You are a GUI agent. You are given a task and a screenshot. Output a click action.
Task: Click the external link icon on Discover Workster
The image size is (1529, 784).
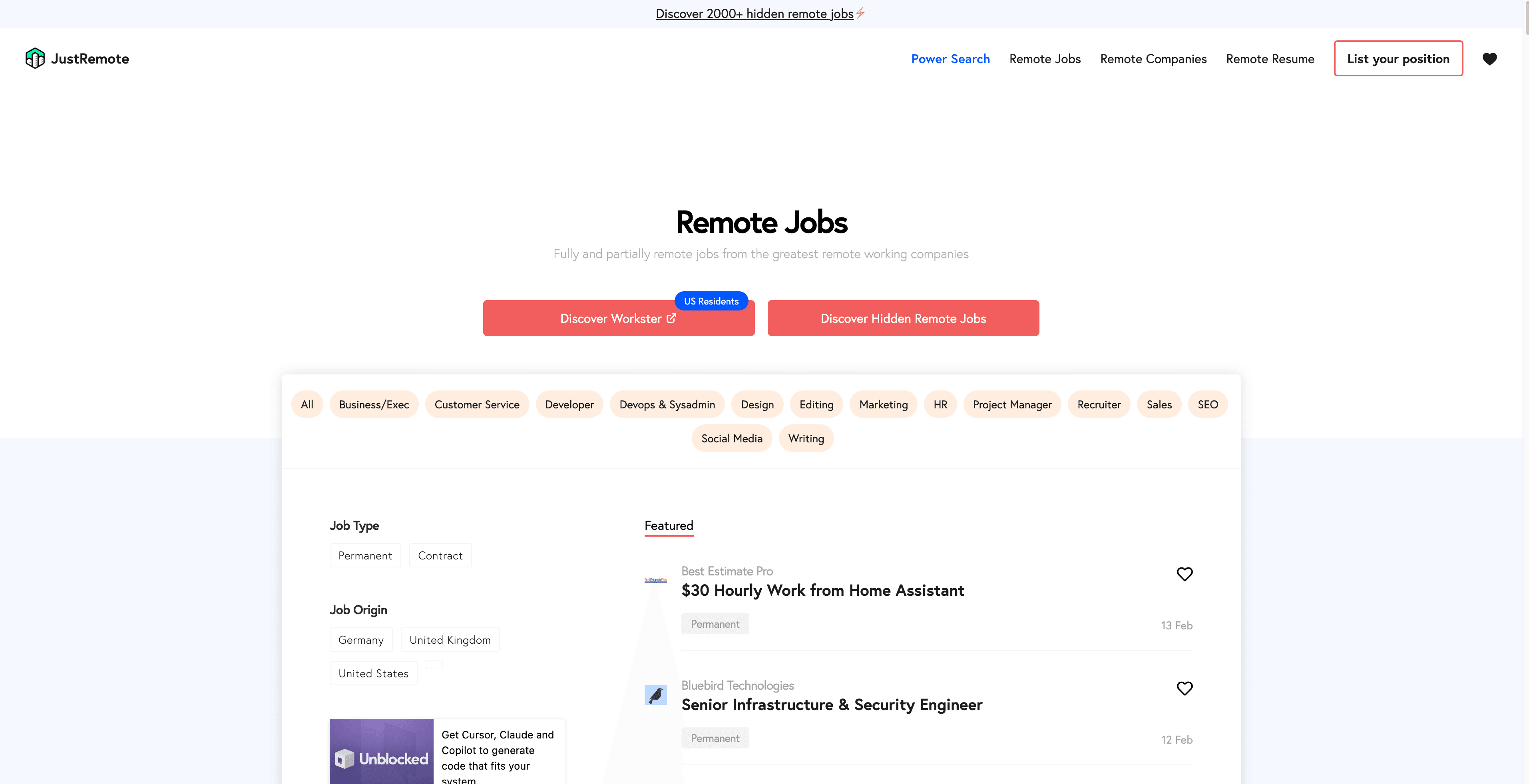671,318
